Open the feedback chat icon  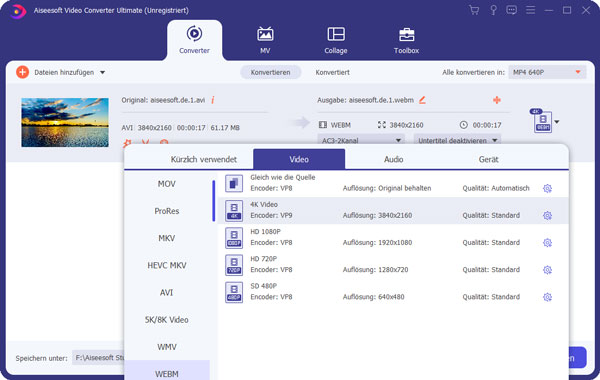[x=511, y=10]
